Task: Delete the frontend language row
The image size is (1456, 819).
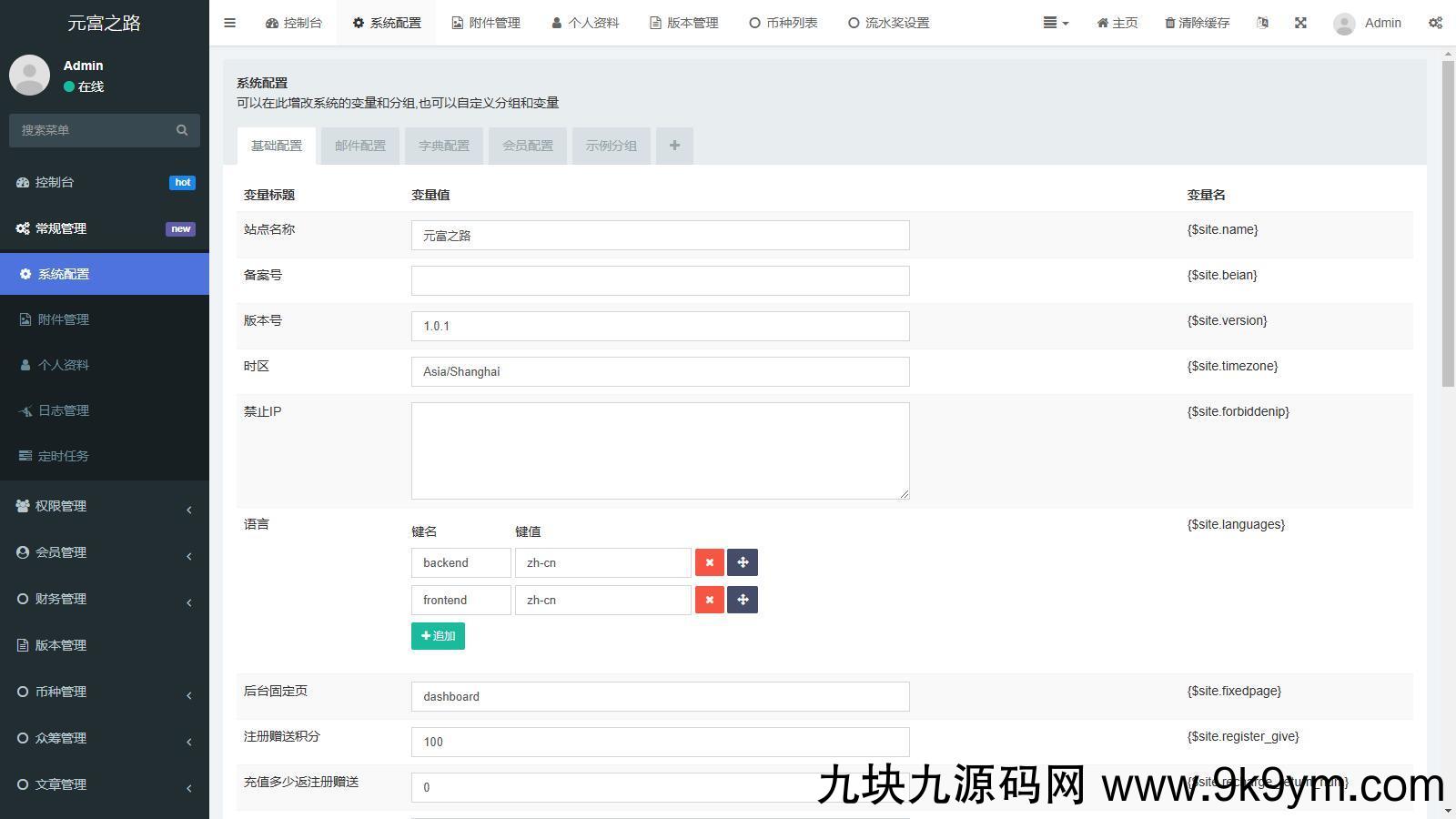Action: coord(709,600)
